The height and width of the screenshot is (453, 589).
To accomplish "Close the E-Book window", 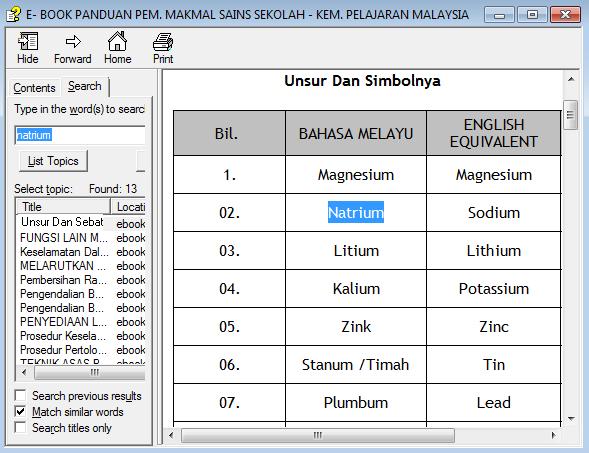I will (565, 15).
